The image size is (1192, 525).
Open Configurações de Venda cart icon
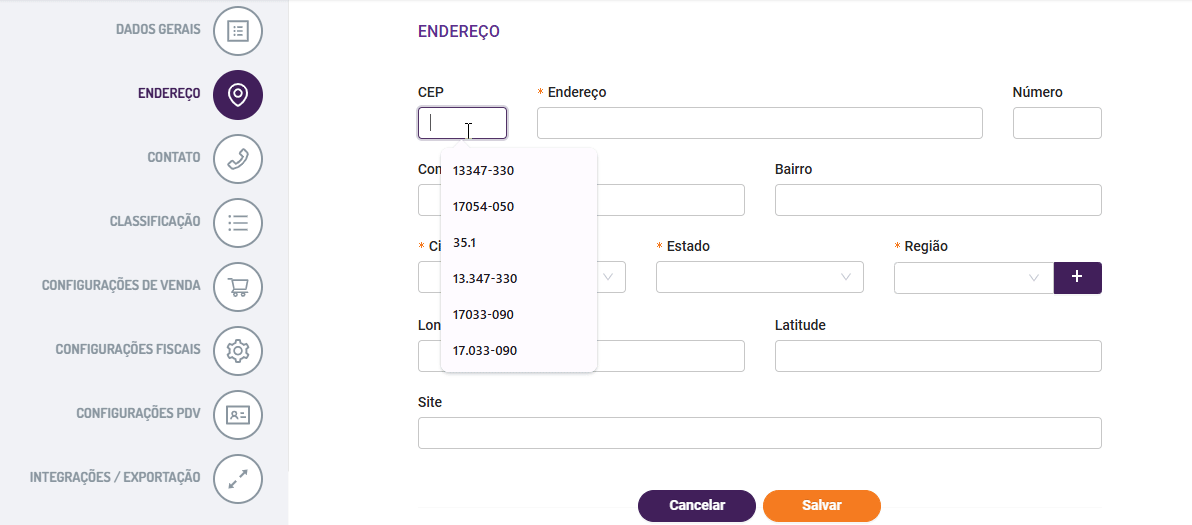point(238,286)
